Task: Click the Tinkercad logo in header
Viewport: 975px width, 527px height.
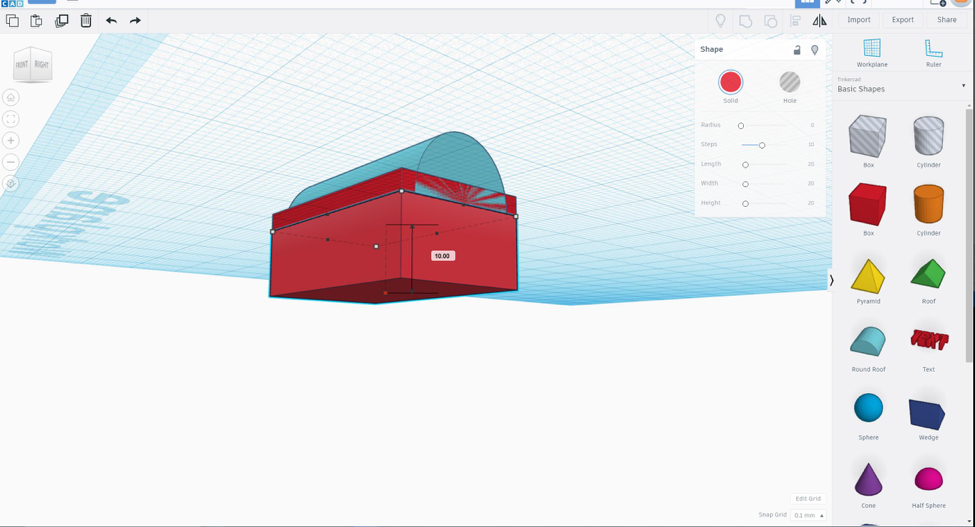Action: [12, 3]
